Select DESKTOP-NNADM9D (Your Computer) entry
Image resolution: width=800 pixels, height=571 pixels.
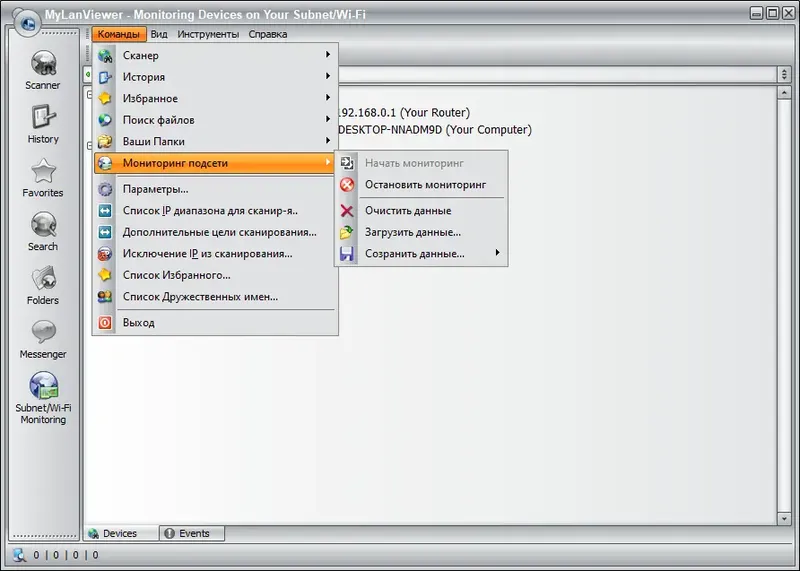click(435, 130)
